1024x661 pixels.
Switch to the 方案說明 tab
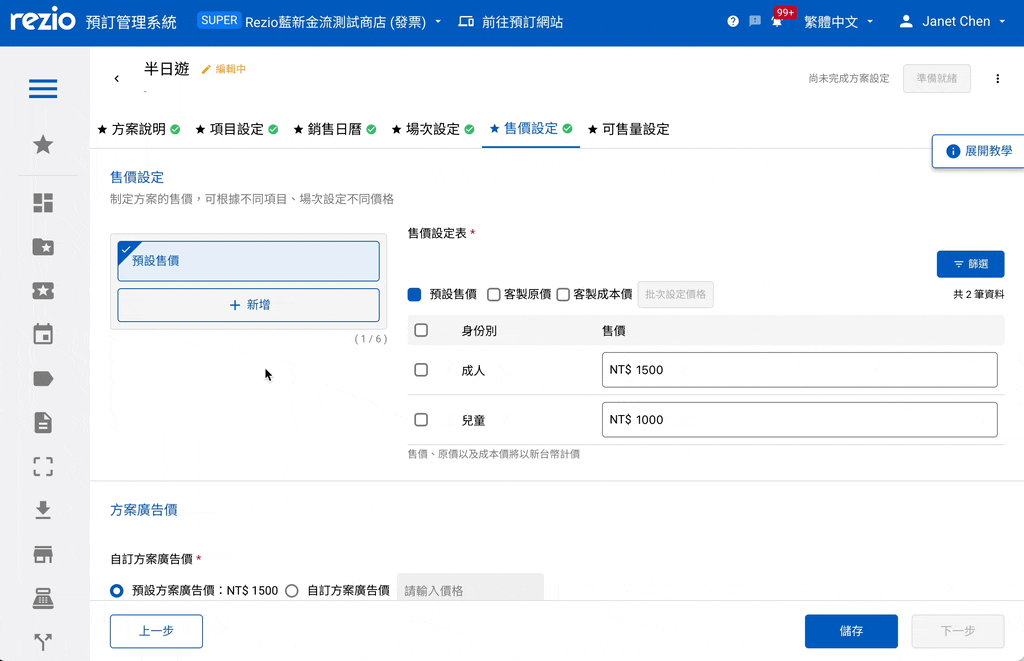click(x=138, y=129)
